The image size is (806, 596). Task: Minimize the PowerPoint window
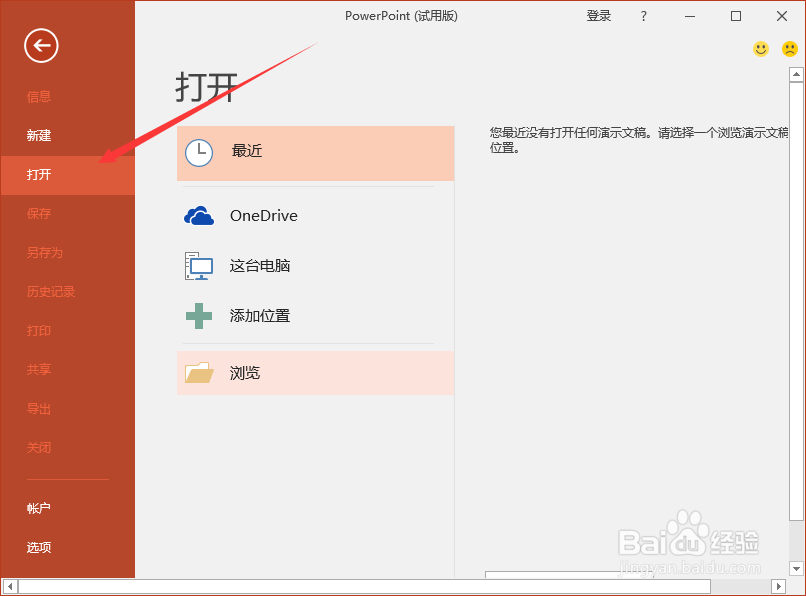[x=690, y=16]
